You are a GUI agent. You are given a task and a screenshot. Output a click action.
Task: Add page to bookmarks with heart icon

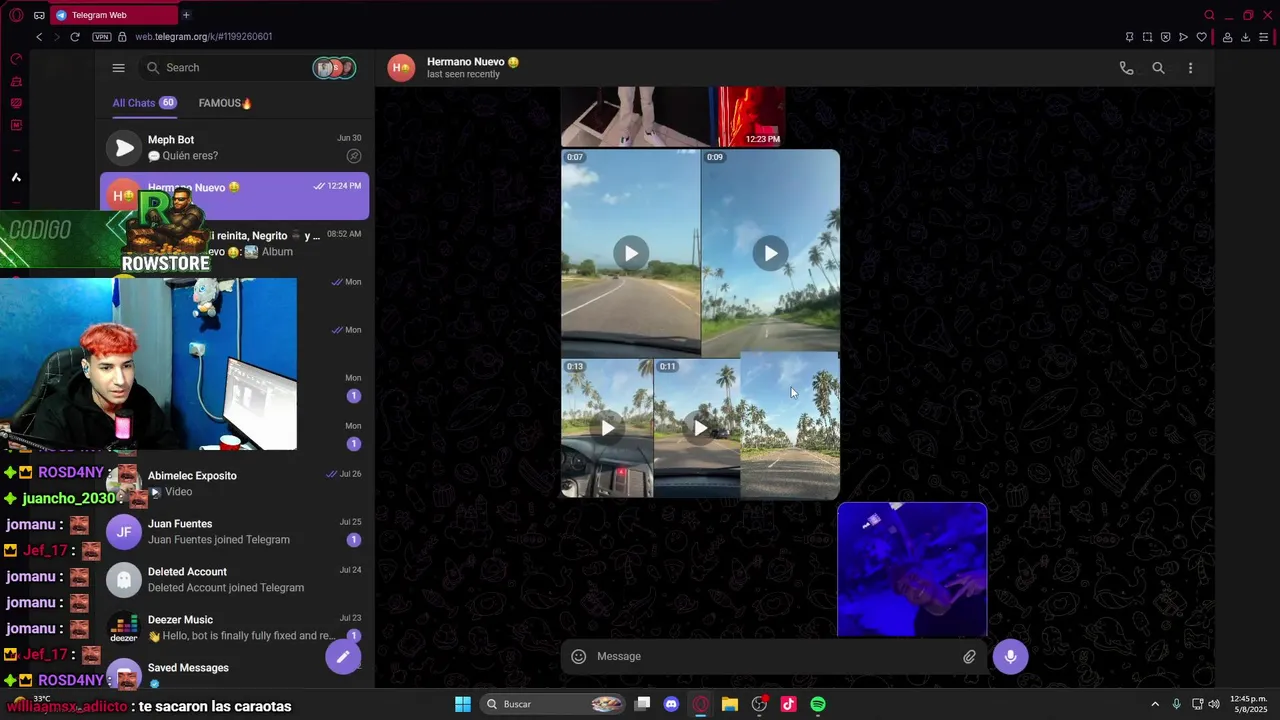tap(1201, 37)
